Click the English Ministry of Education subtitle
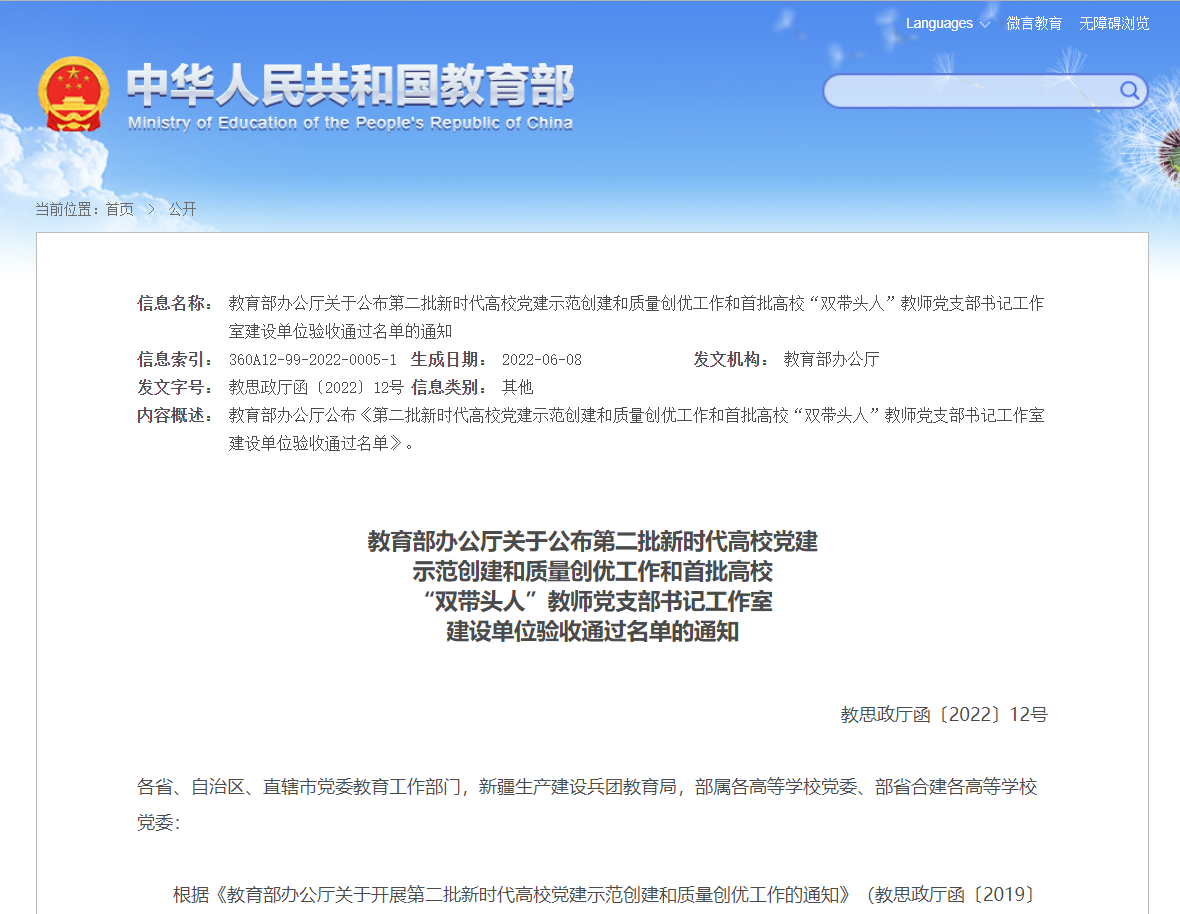Image resolution: width=1180 pixels, height=914 pixels. coord(350,123)
